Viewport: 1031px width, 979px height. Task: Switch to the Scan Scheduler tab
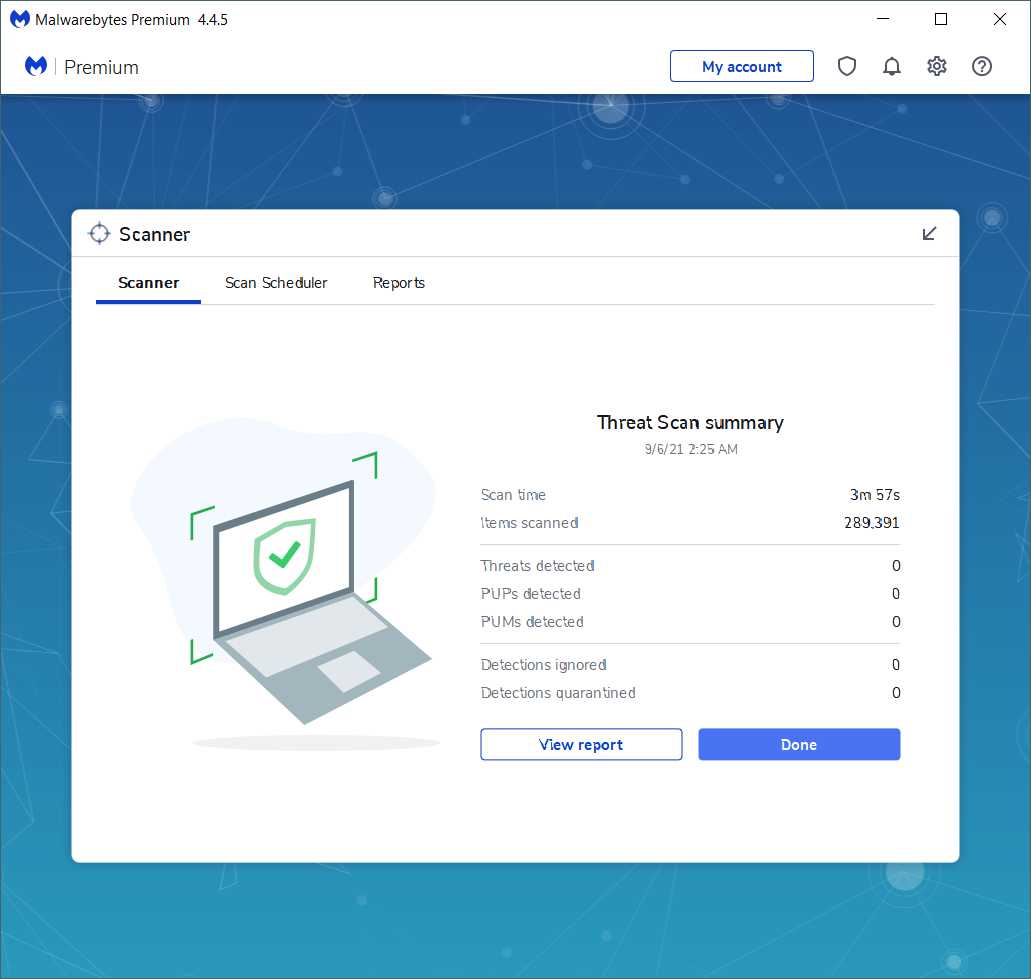coord(276,283)
